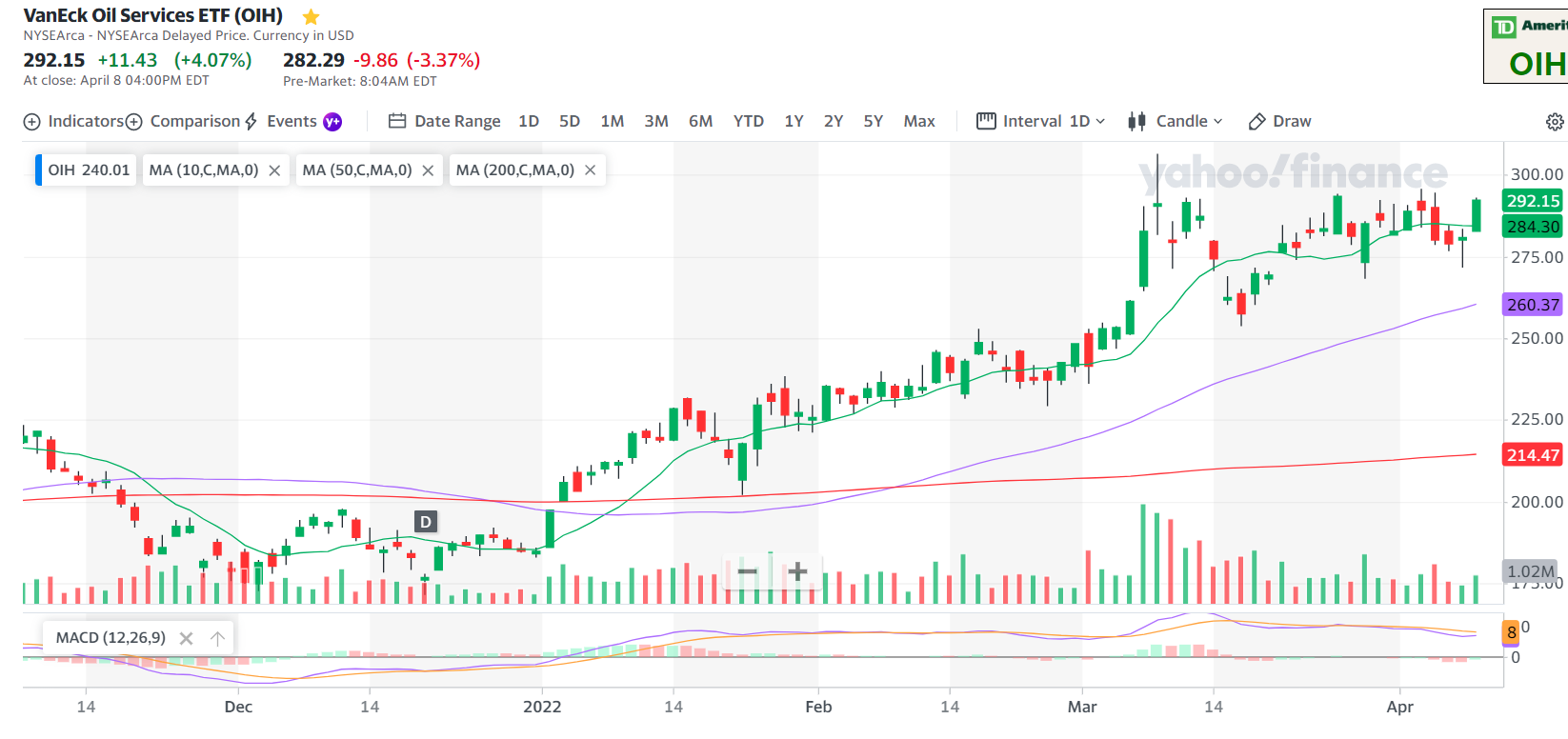Open the Date Range calendar picker
Image resolution: width=1568 pixels, height=739 pixels.
click(x=445, y=121)
